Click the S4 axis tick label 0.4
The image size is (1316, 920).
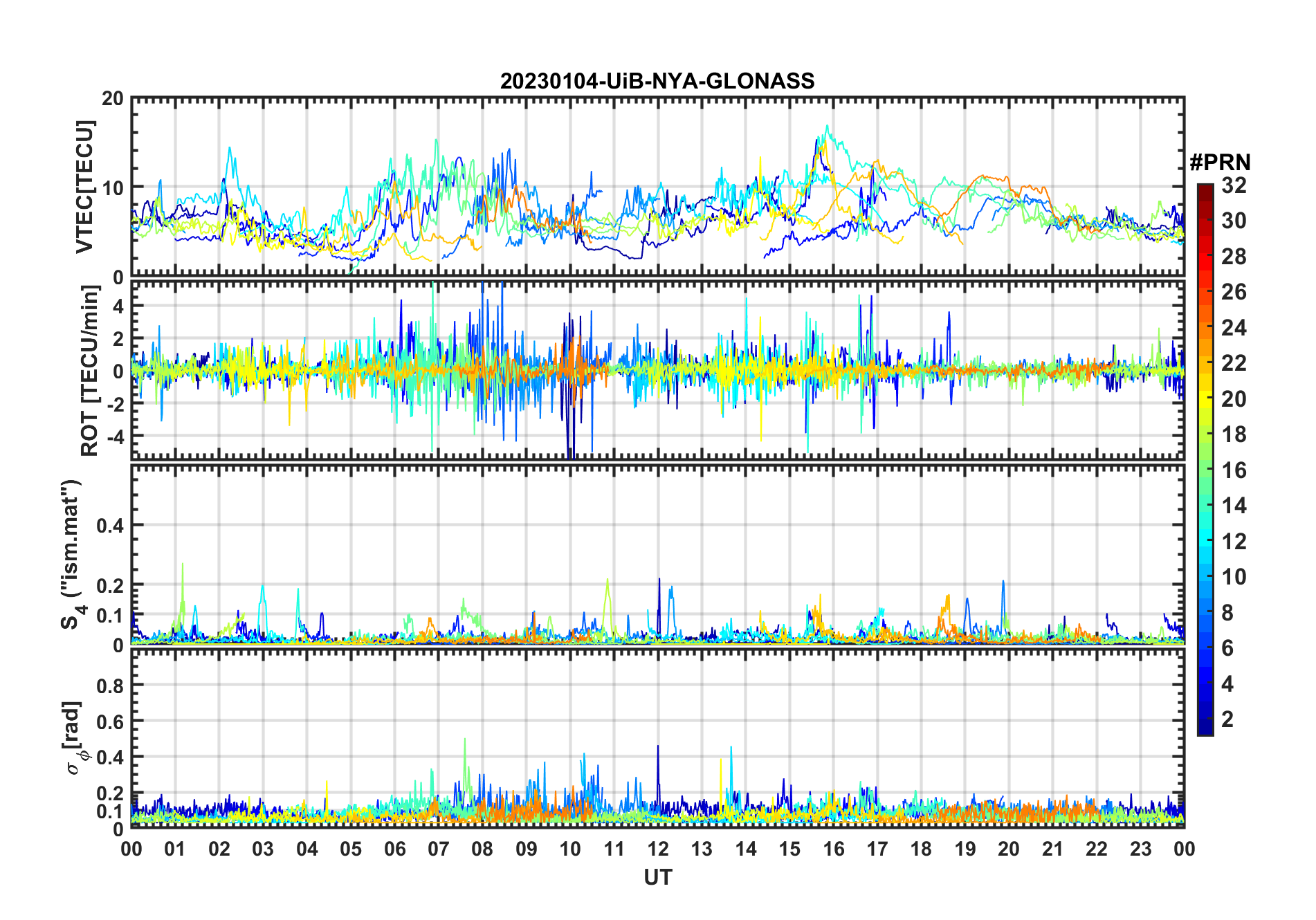coord(111,526)
